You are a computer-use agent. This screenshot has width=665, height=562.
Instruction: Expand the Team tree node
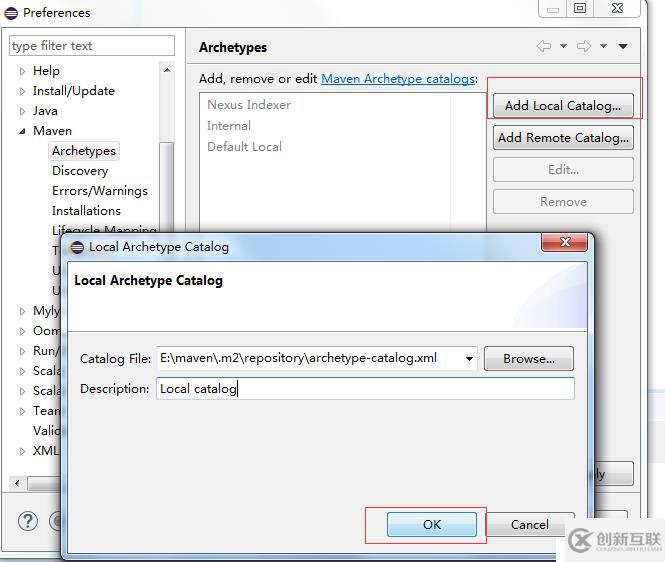pos(22,411)
